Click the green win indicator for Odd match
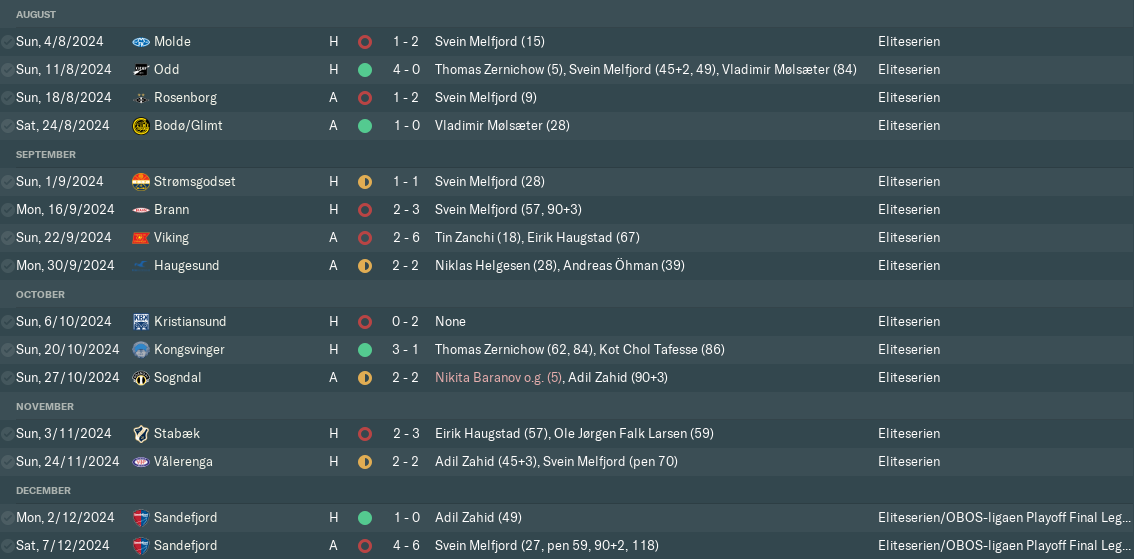 tap(365, 70)
